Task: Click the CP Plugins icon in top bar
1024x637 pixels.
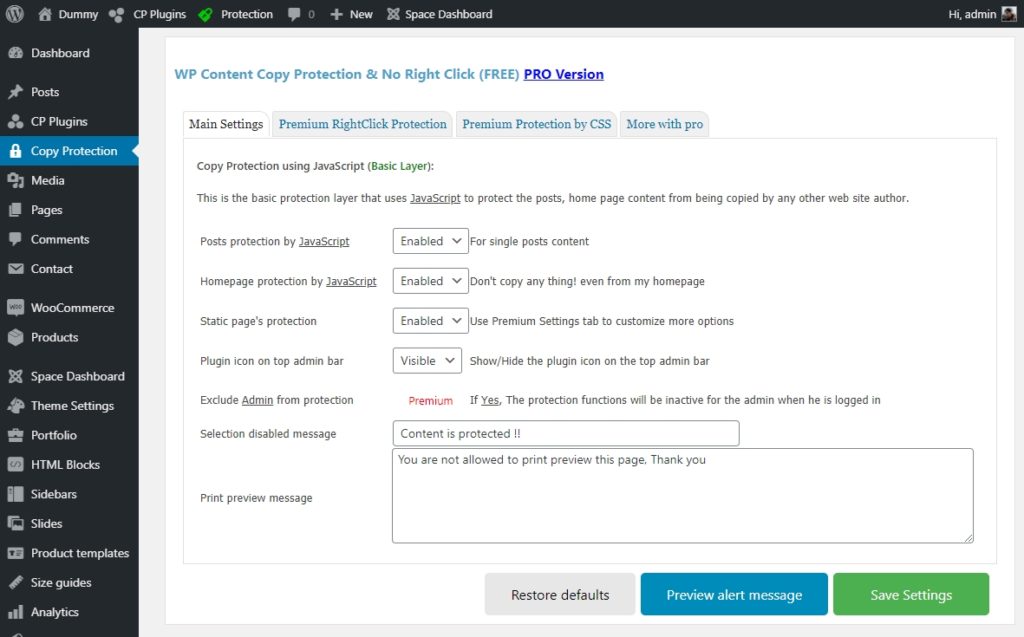Action: [x=116, y=14]
